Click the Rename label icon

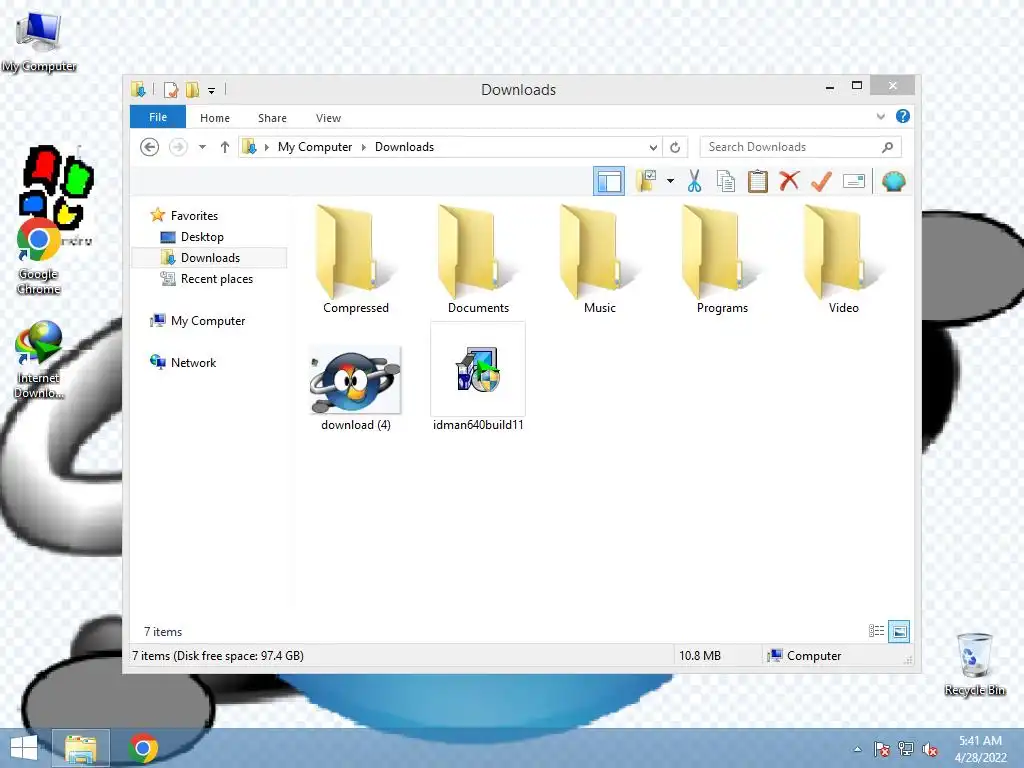[854, 181]
